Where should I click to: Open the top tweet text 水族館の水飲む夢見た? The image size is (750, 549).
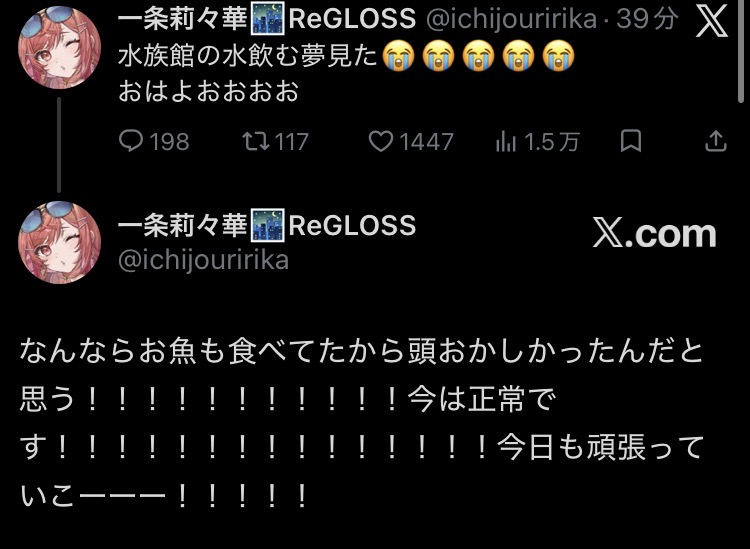click(x=248, y=56)
